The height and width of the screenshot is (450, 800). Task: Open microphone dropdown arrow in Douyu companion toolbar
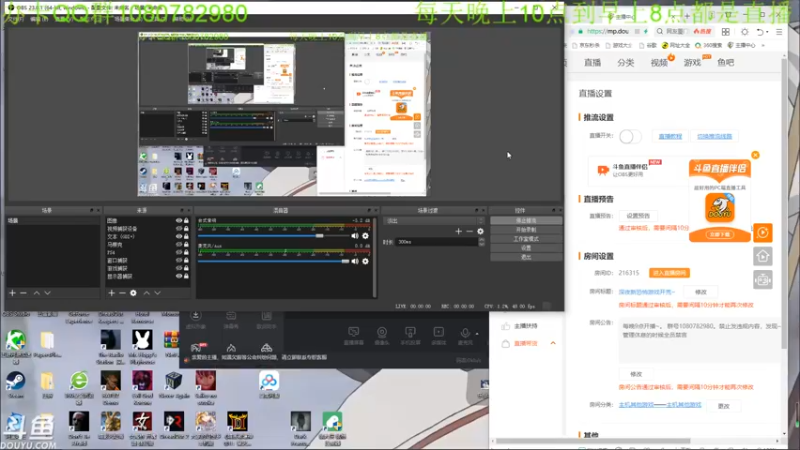pyautogui.click(x=477, y=334)
